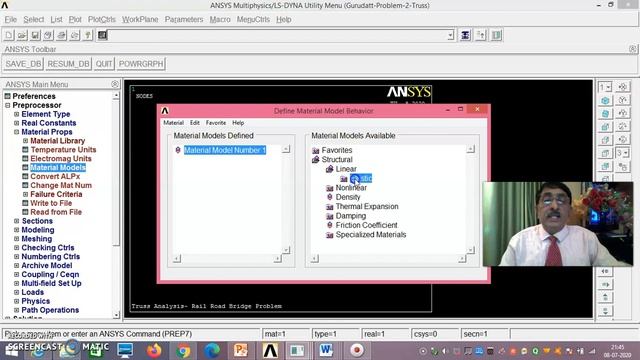Click the Back View cube icon
This screenshot has width=640, height=360.
(605, 167)
